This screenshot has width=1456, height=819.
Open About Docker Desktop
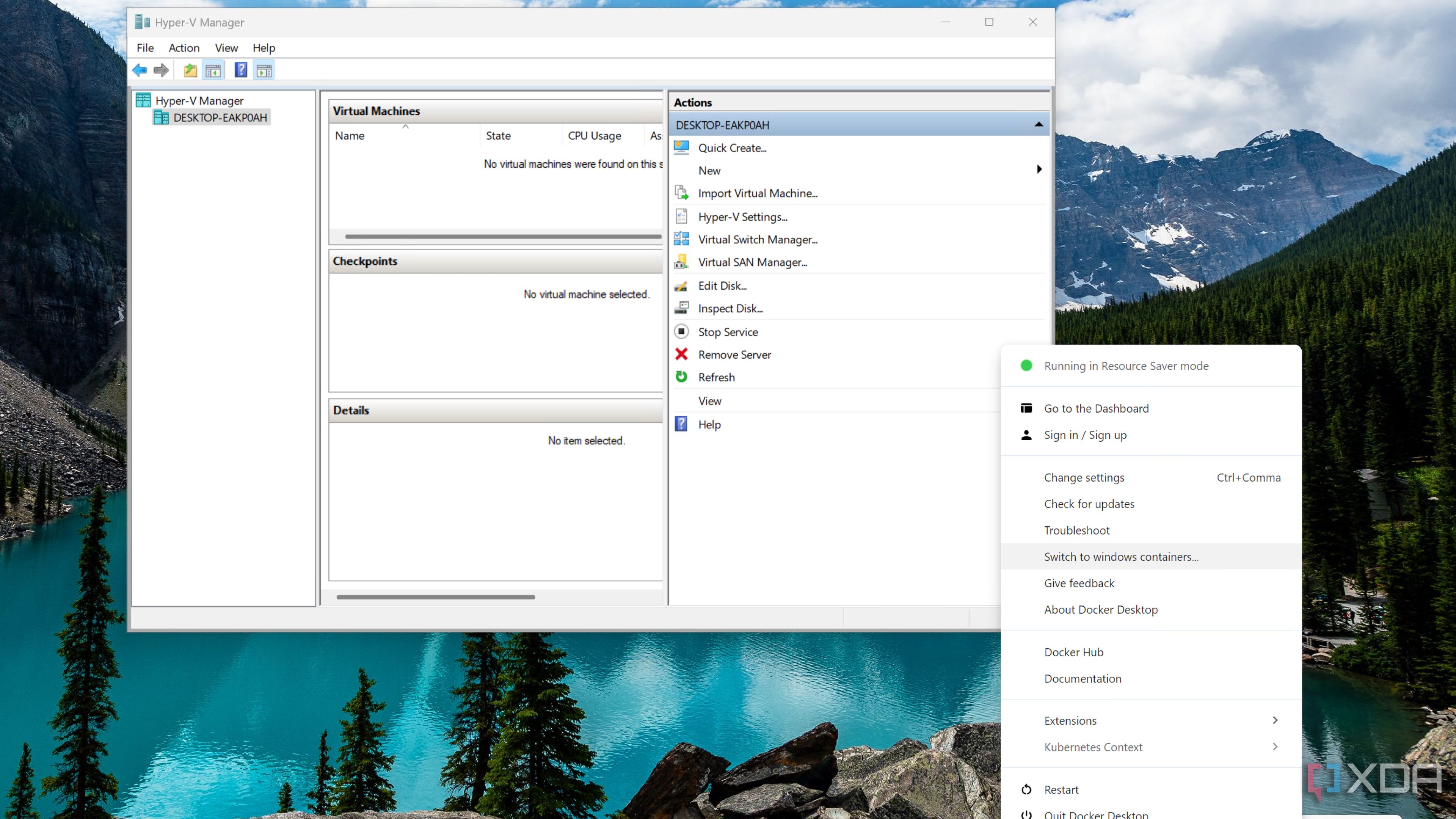pyautogui.click(x=1151, y=609)
